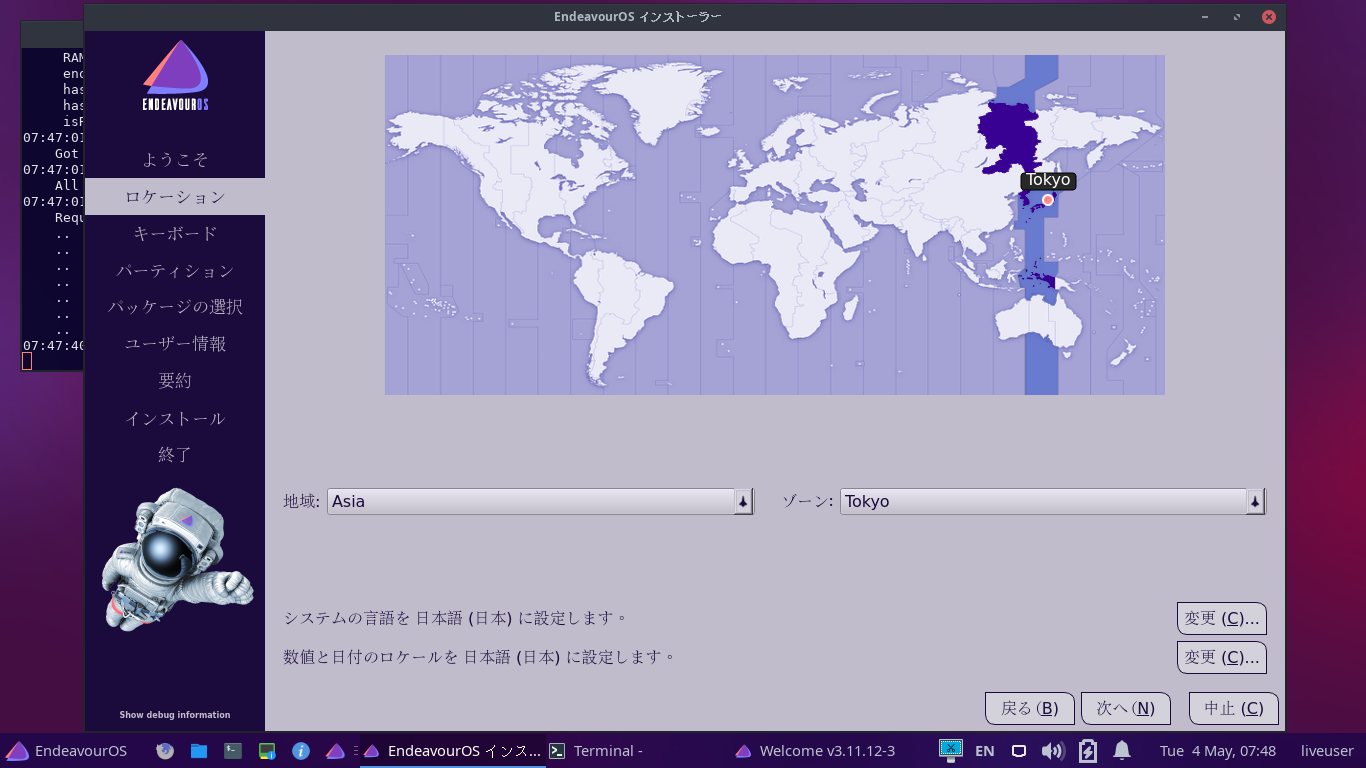The image size is (1366, 768).
Task: Launch Firefox from the taskbar
Action: tap(165, 751)
